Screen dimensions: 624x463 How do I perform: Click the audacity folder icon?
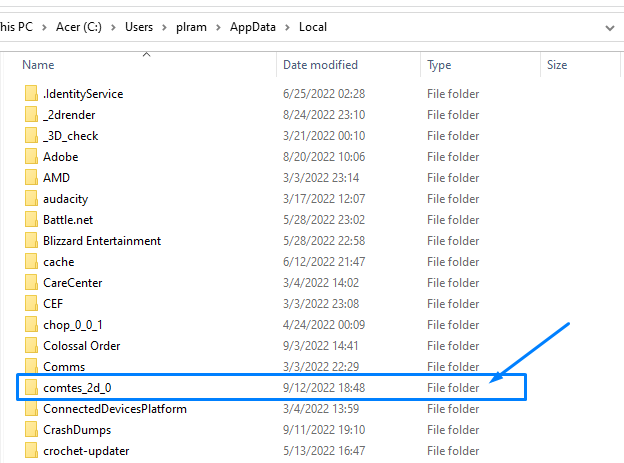point(30,199)
